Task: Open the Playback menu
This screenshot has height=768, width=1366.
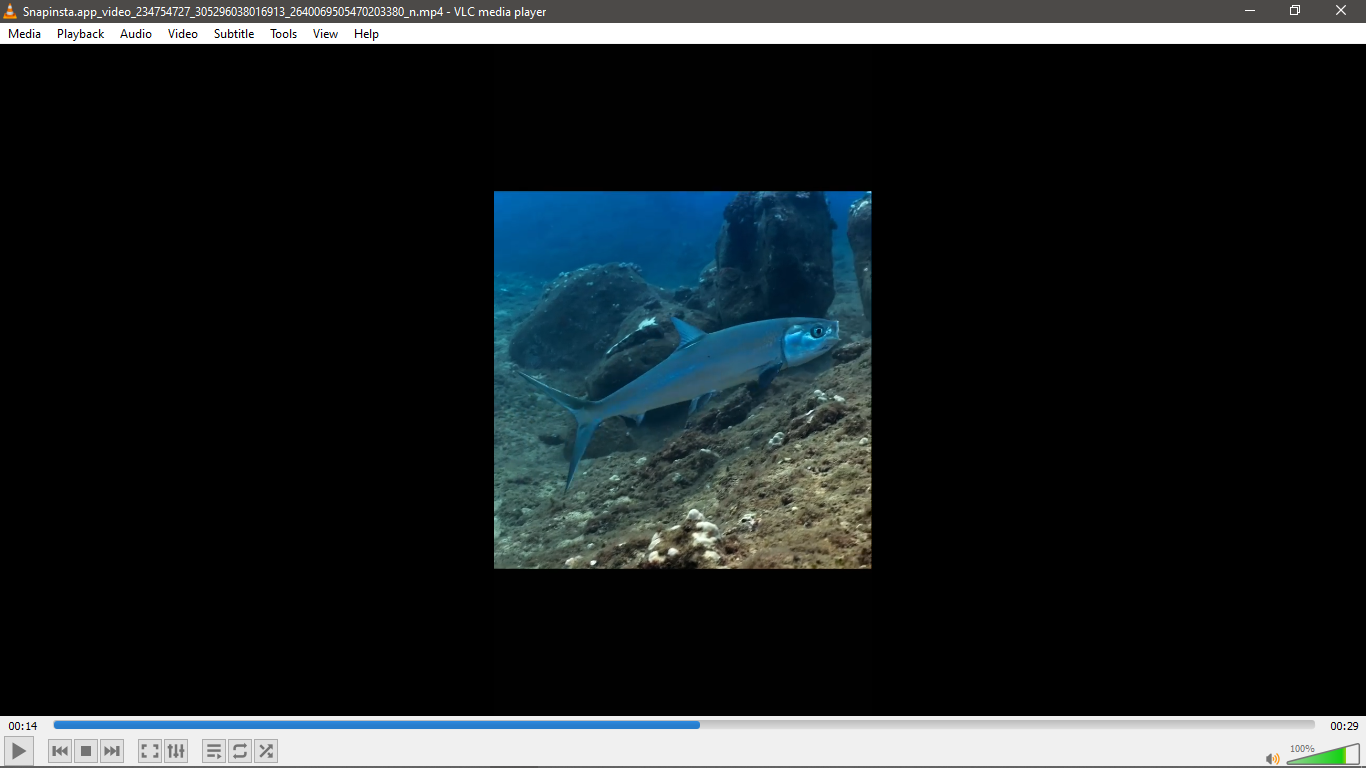Action: coord(81,34)
